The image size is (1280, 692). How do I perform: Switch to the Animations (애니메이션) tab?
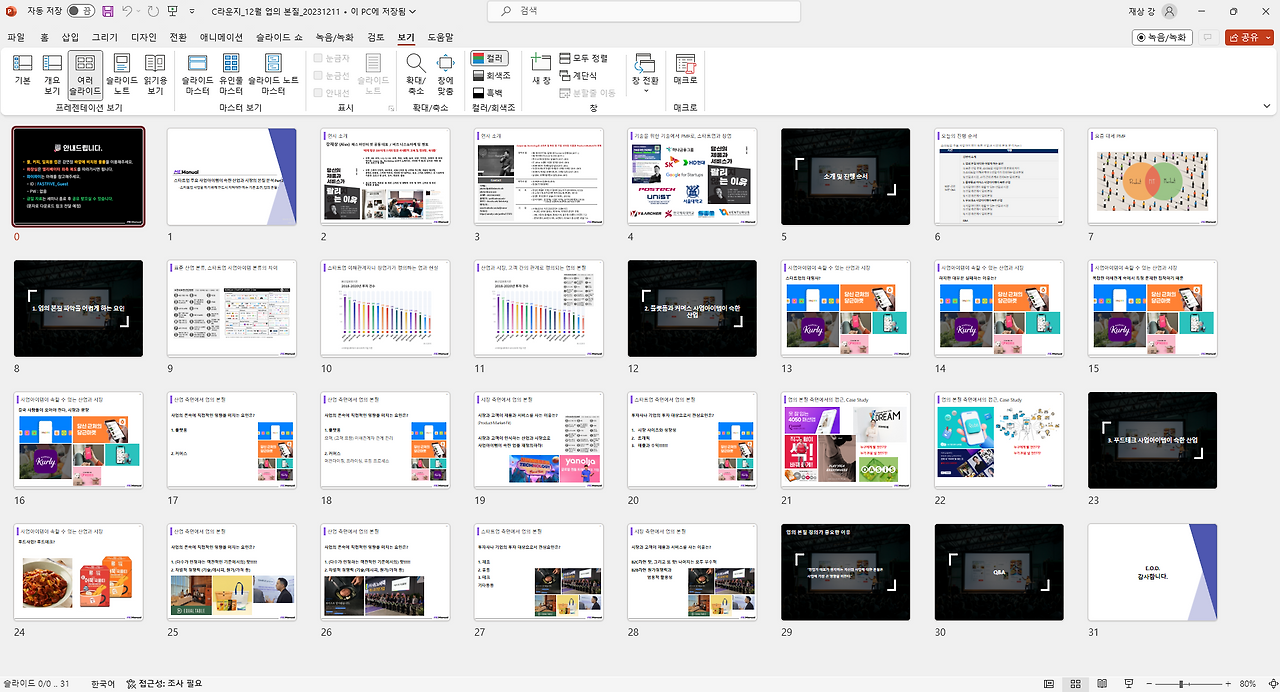pyautogui.click(x=220, y=37)
